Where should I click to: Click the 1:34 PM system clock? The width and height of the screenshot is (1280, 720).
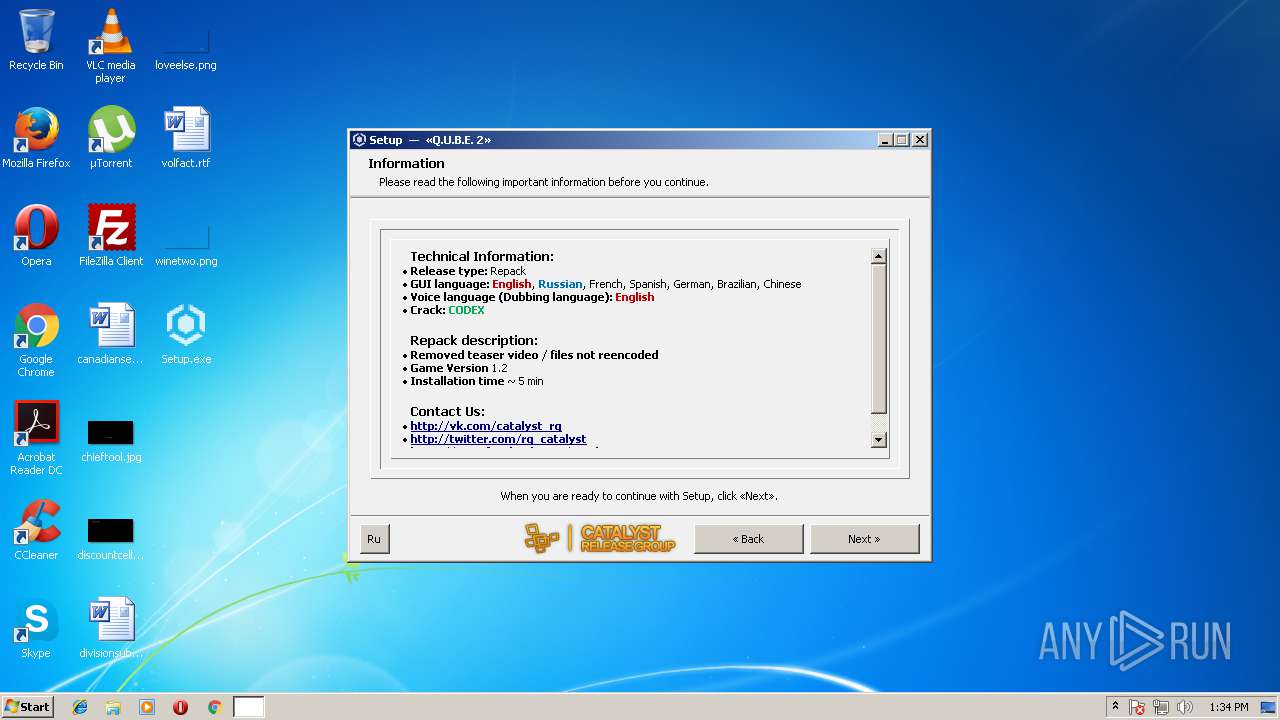pyautogui.click(x=1228, y=707)
